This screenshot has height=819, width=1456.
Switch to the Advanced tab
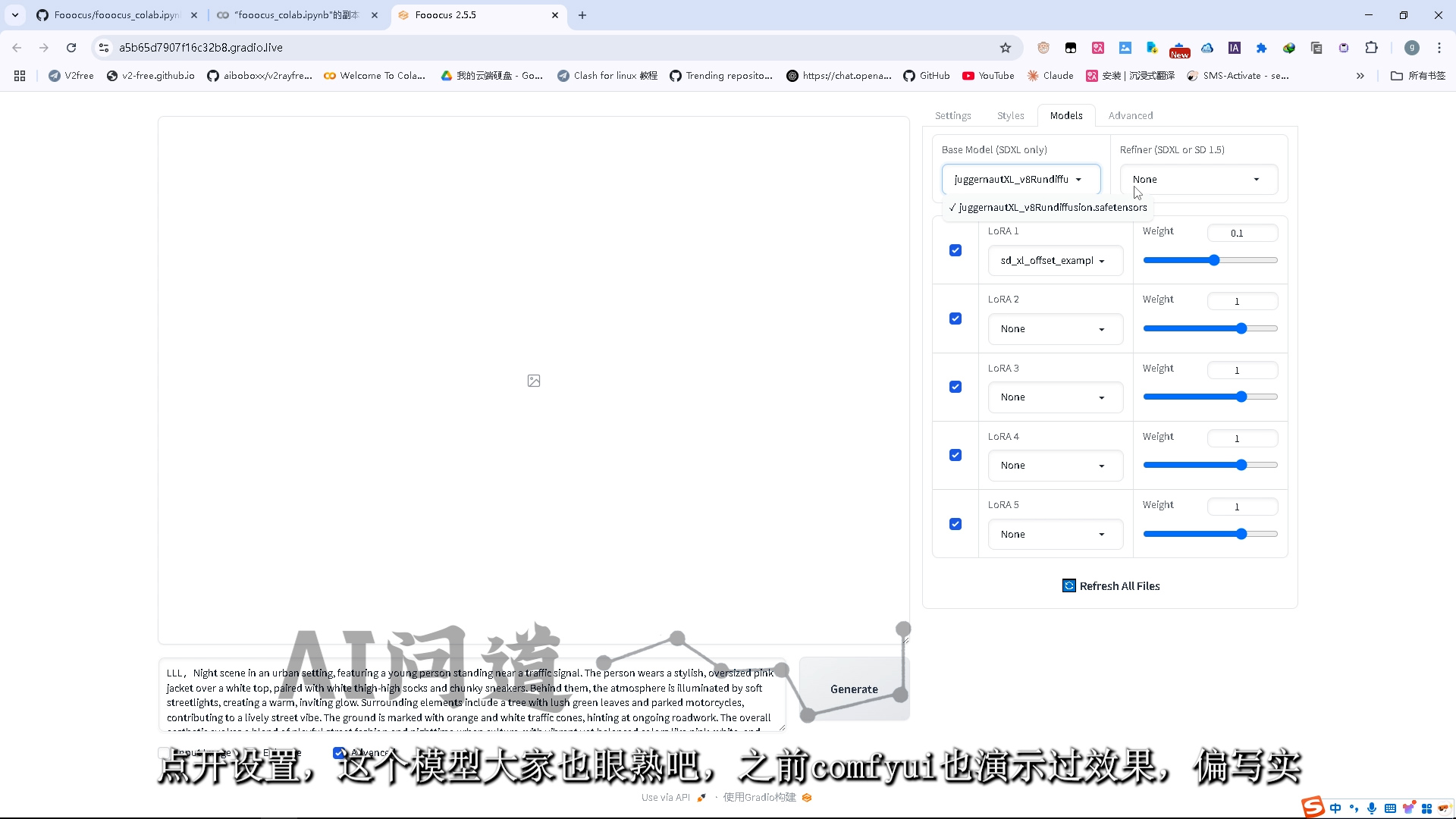pos(1130,115)
